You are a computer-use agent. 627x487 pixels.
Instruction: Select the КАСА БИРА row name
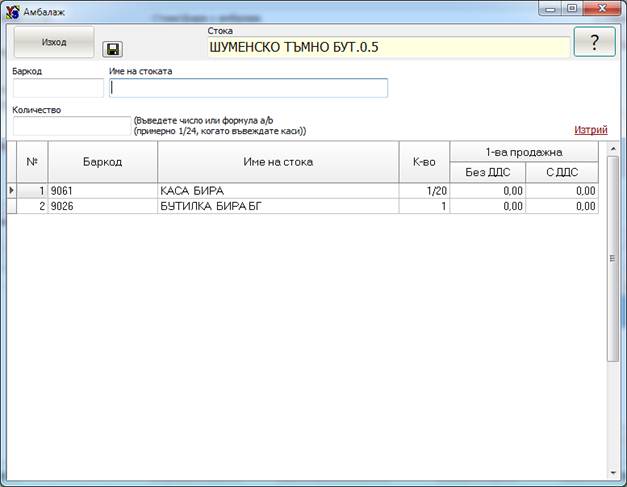coord(278,191)
